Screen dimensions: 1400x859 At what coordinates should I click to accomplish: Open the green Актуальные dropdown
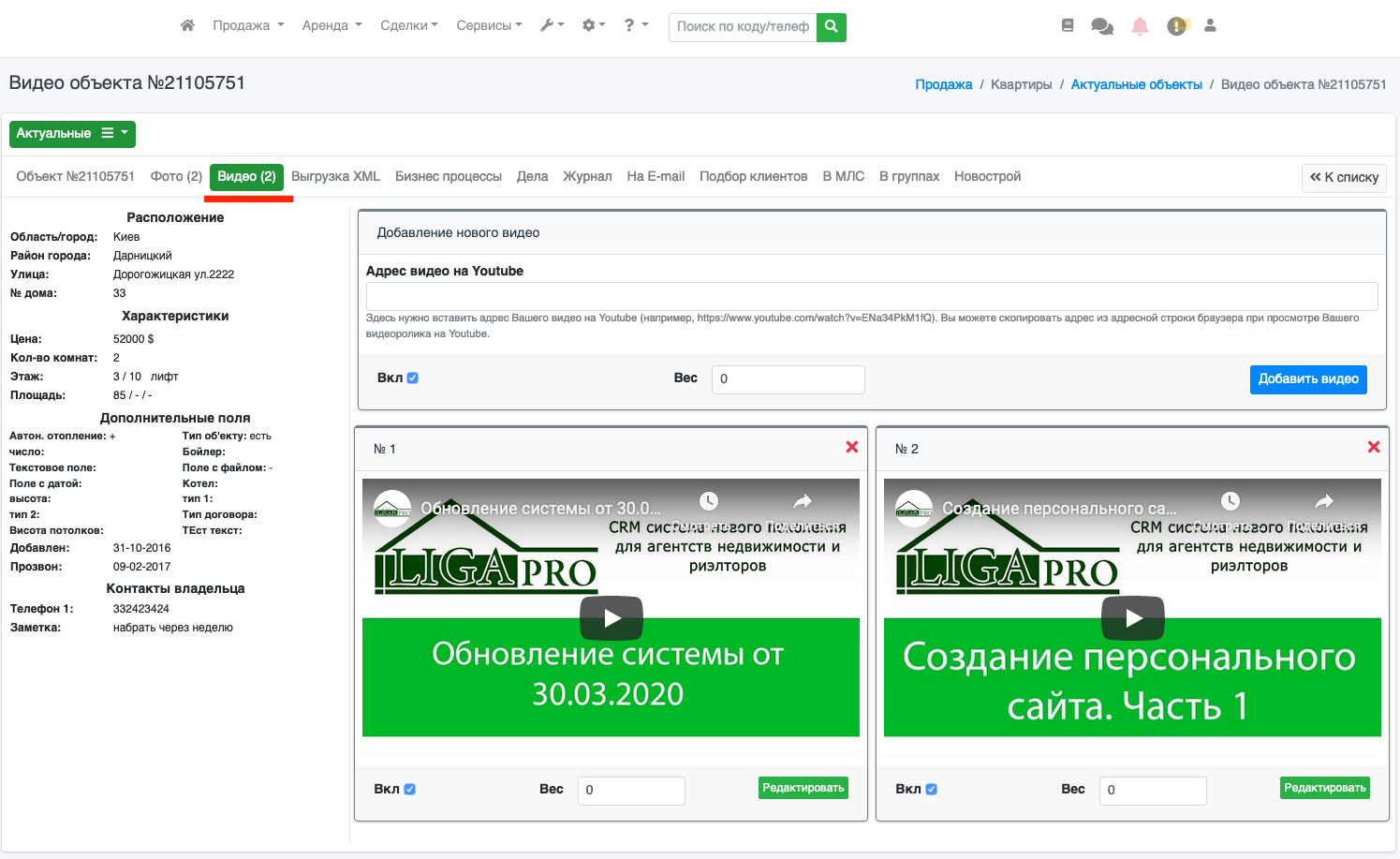click(x=72, y=133)
